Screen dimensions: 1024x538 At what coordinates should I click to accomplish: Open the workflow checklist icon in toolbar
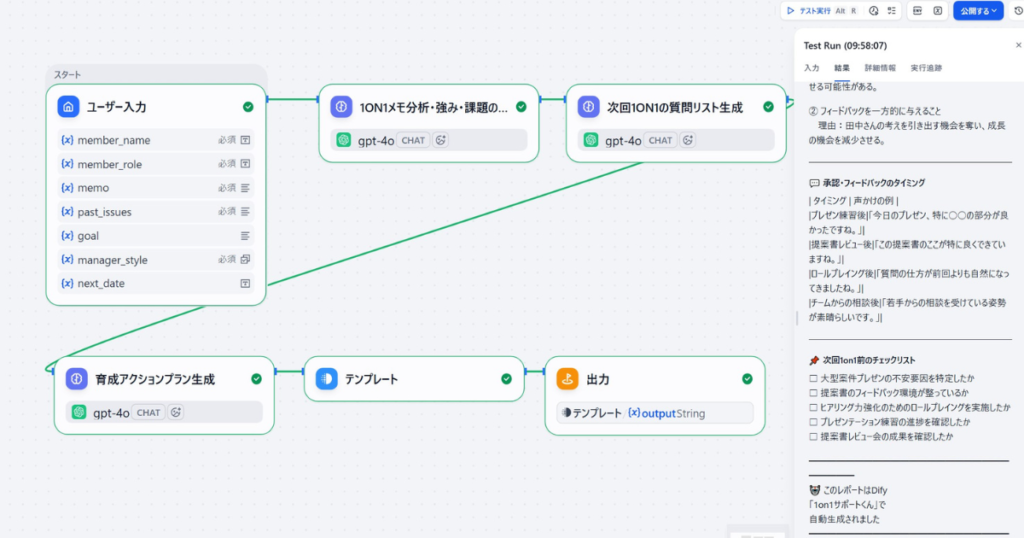891,10
